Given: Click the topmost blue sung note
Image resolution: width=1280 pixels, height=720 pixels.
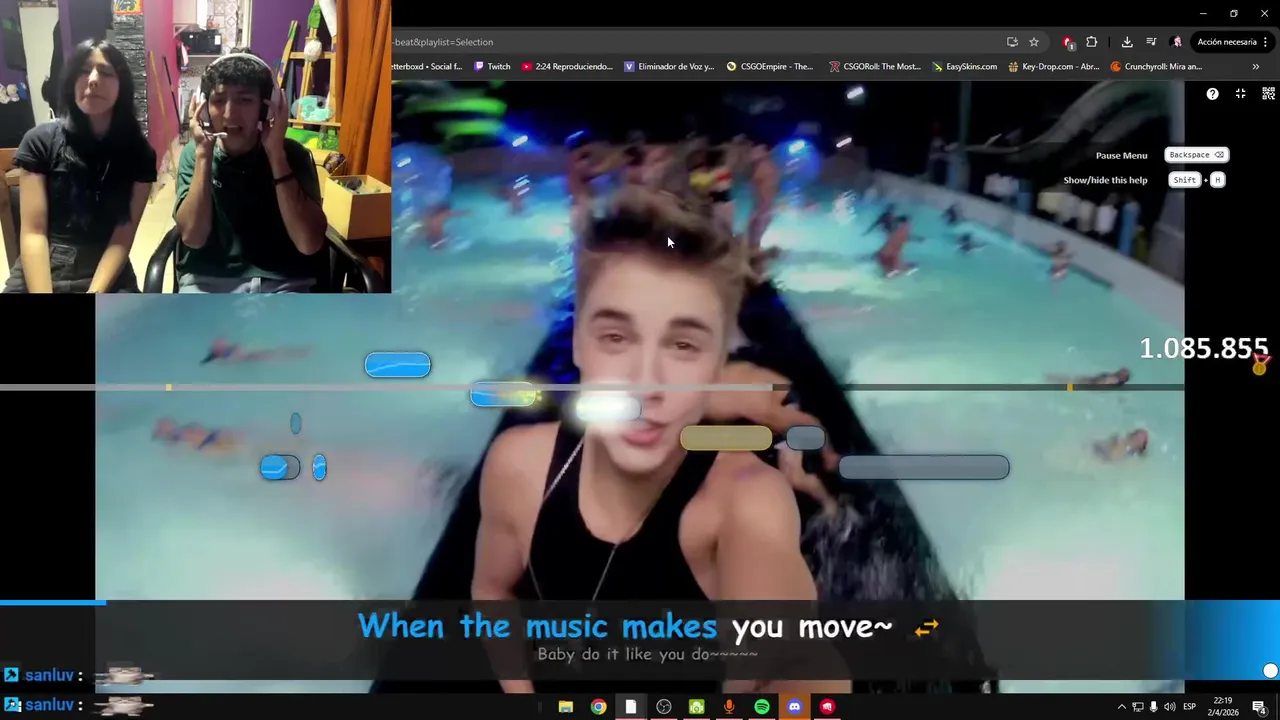Looking at the screenshot, I should coord(398,365).
